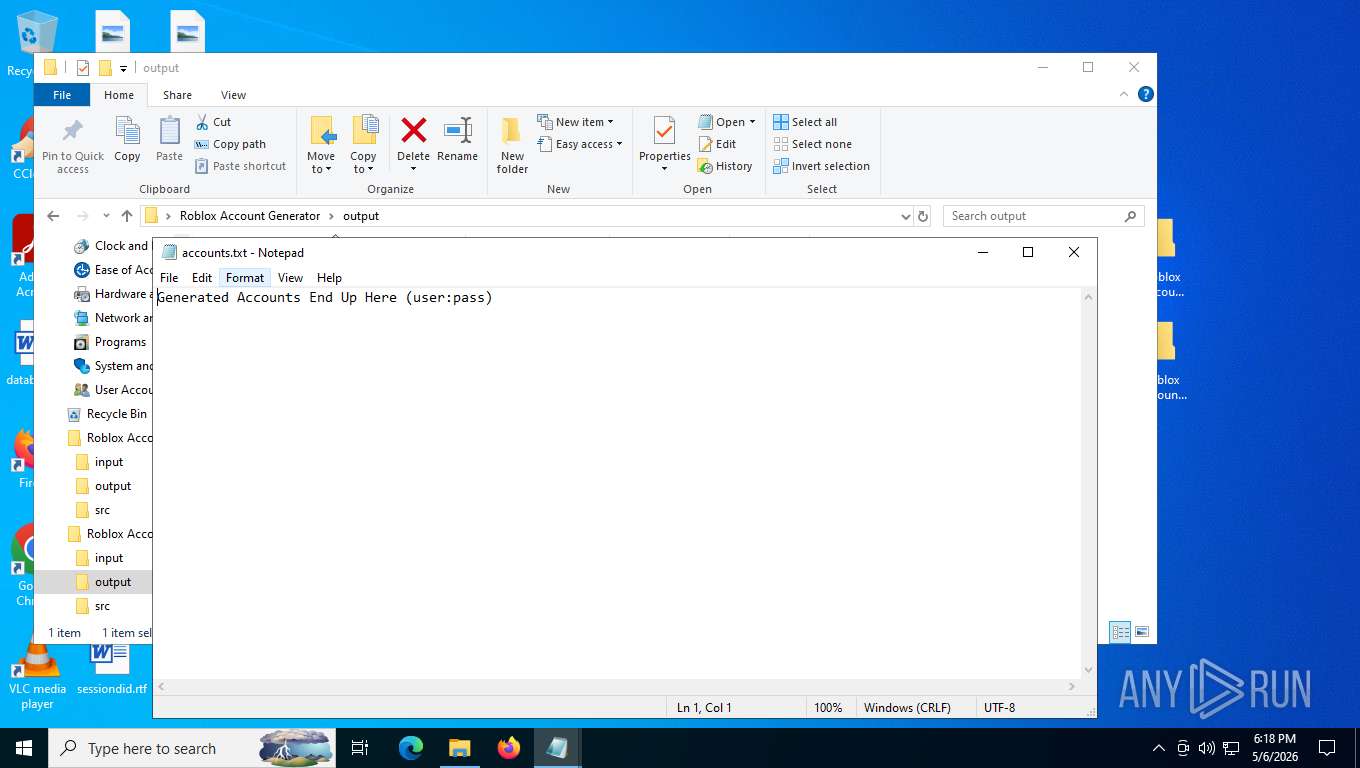Click the output breadcrumb segment
Image resolution: width=1360 pixels, height=768 pixels.
coord(361,216)
